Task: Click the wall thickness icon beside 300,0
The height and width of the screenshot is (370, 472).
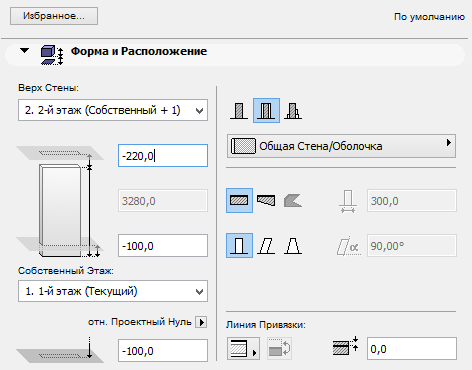Action: (348, 201)
